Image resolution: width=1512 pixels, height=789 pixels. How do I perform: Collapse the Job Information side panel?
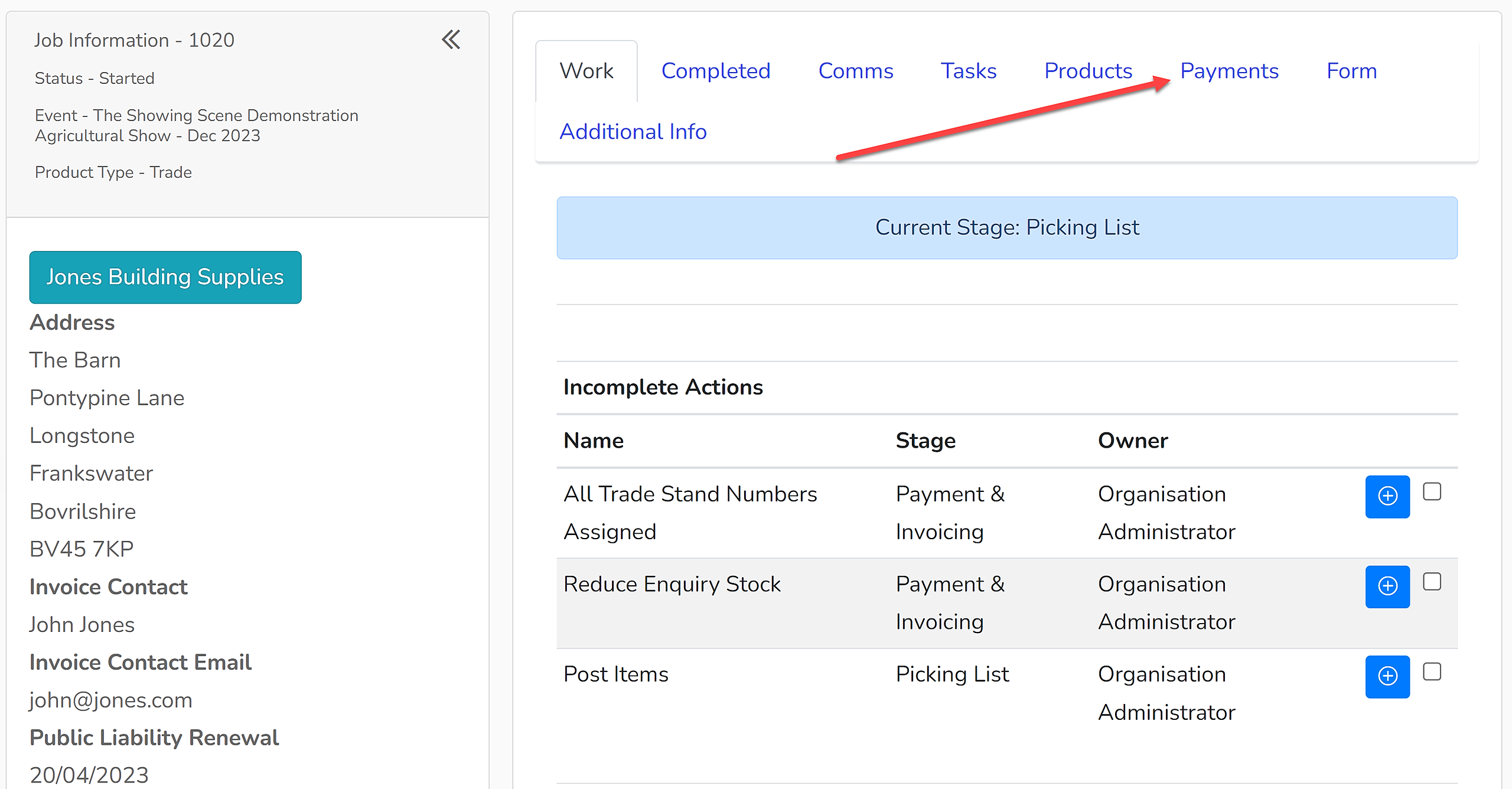click(x=451, y=40)
